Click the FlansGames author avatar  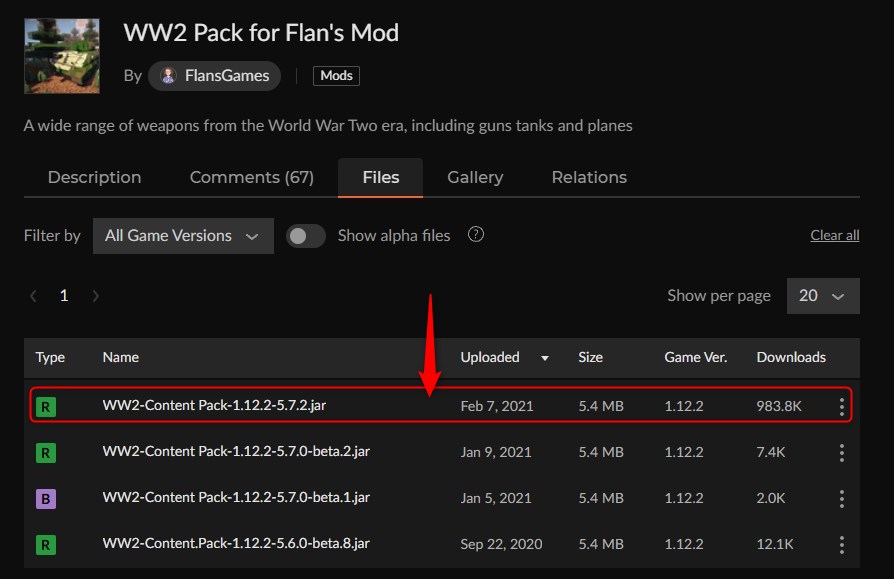pyautogui.click(x=166, y=75)
